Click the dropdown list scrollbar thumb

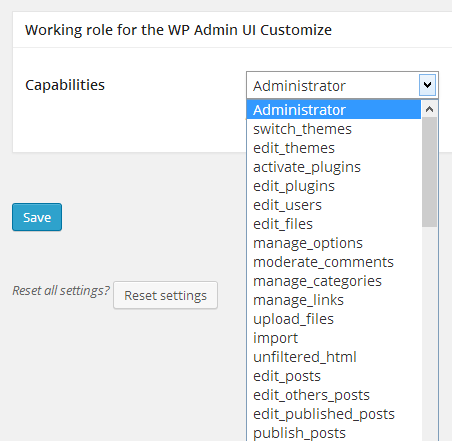coord(429,172)
